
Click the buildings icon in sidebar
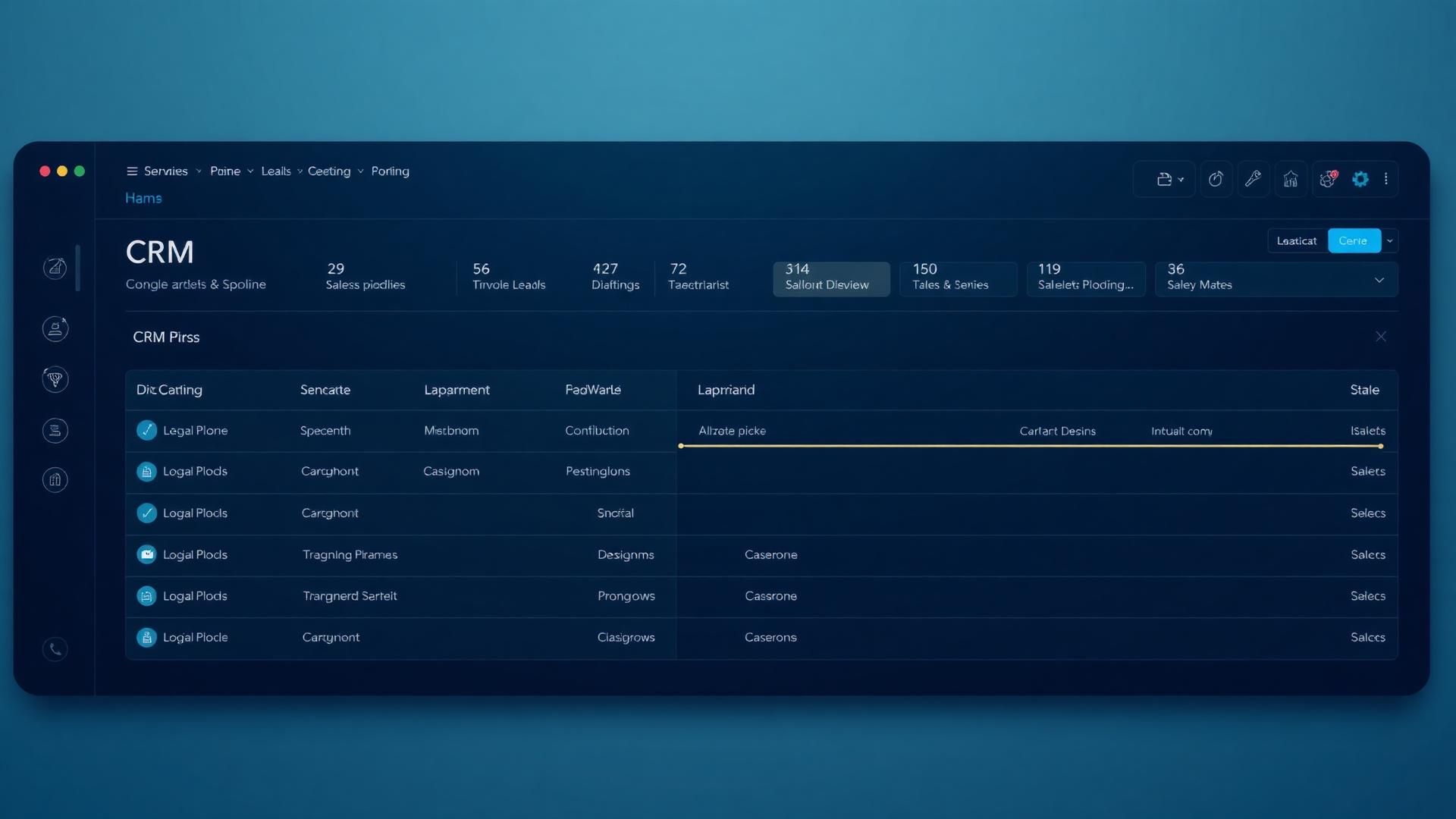(55, 479)
